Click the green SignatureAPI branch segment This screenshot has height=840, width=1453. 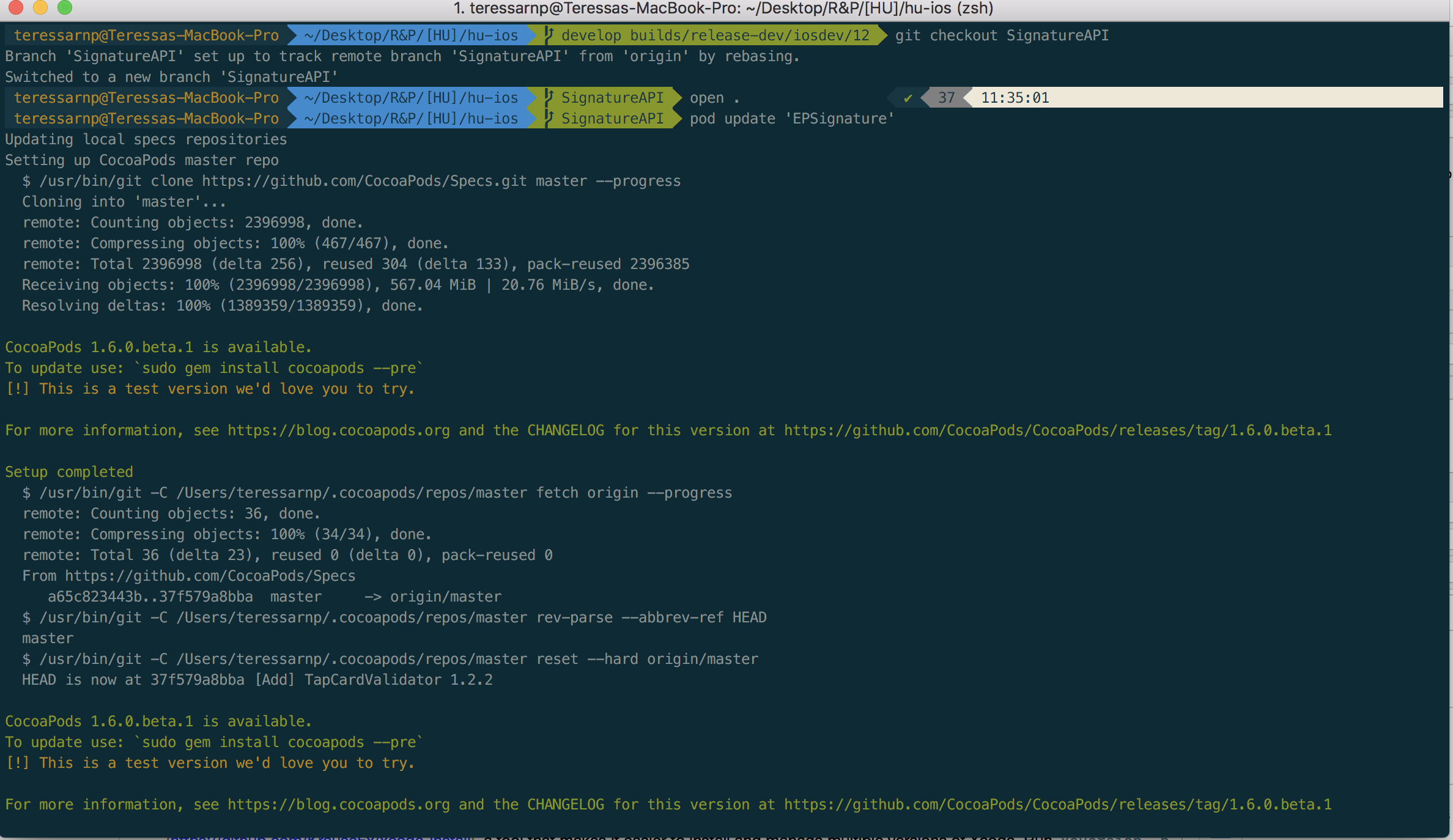[x=612, y=97]
